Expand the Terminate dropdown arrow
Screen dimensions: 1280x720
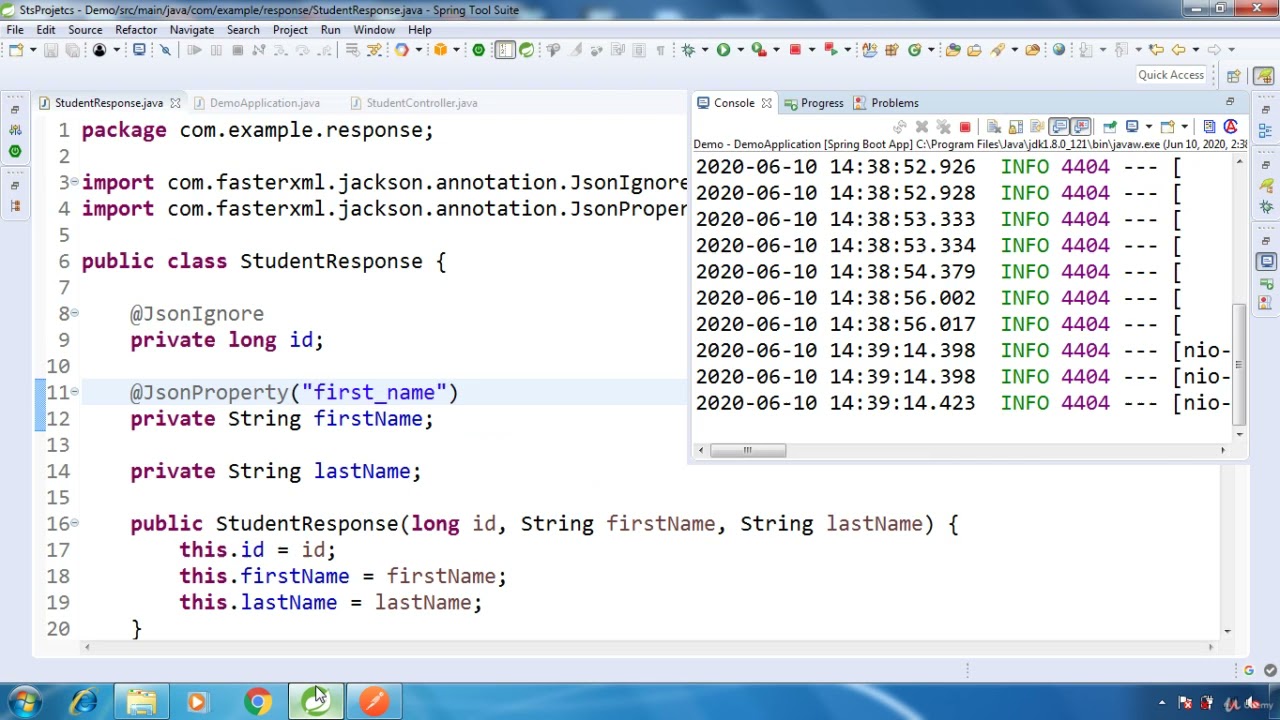812,50
